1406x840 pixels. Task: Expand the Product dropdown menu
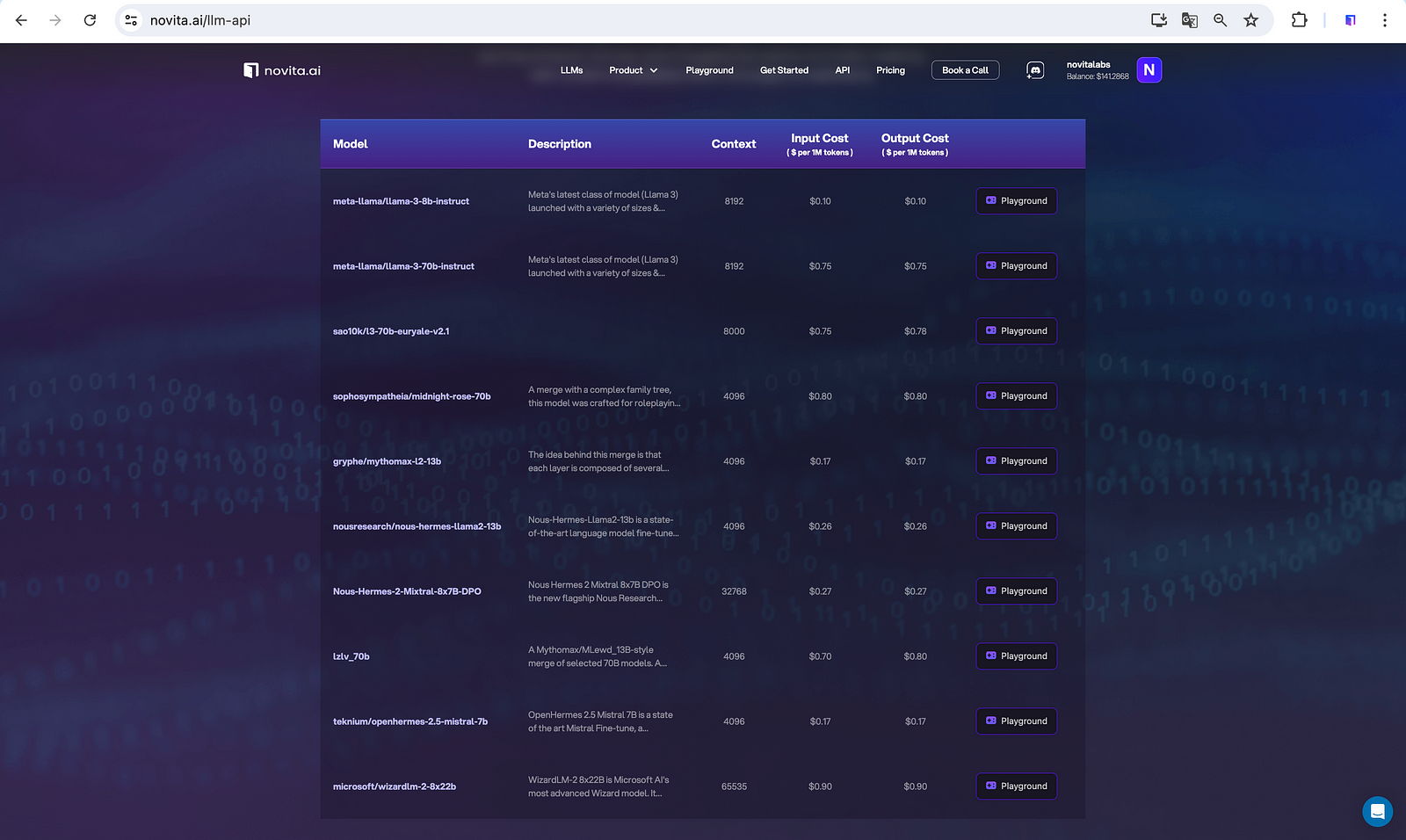634,70
